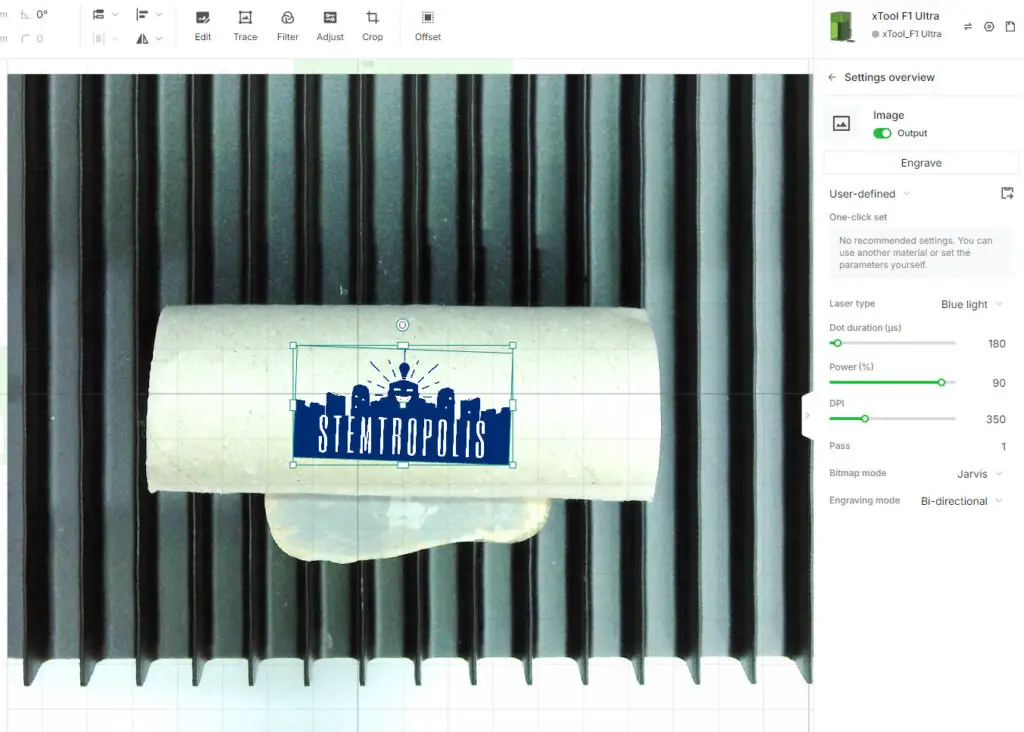Click the 'One-click set' label

(x=858, y=217)
